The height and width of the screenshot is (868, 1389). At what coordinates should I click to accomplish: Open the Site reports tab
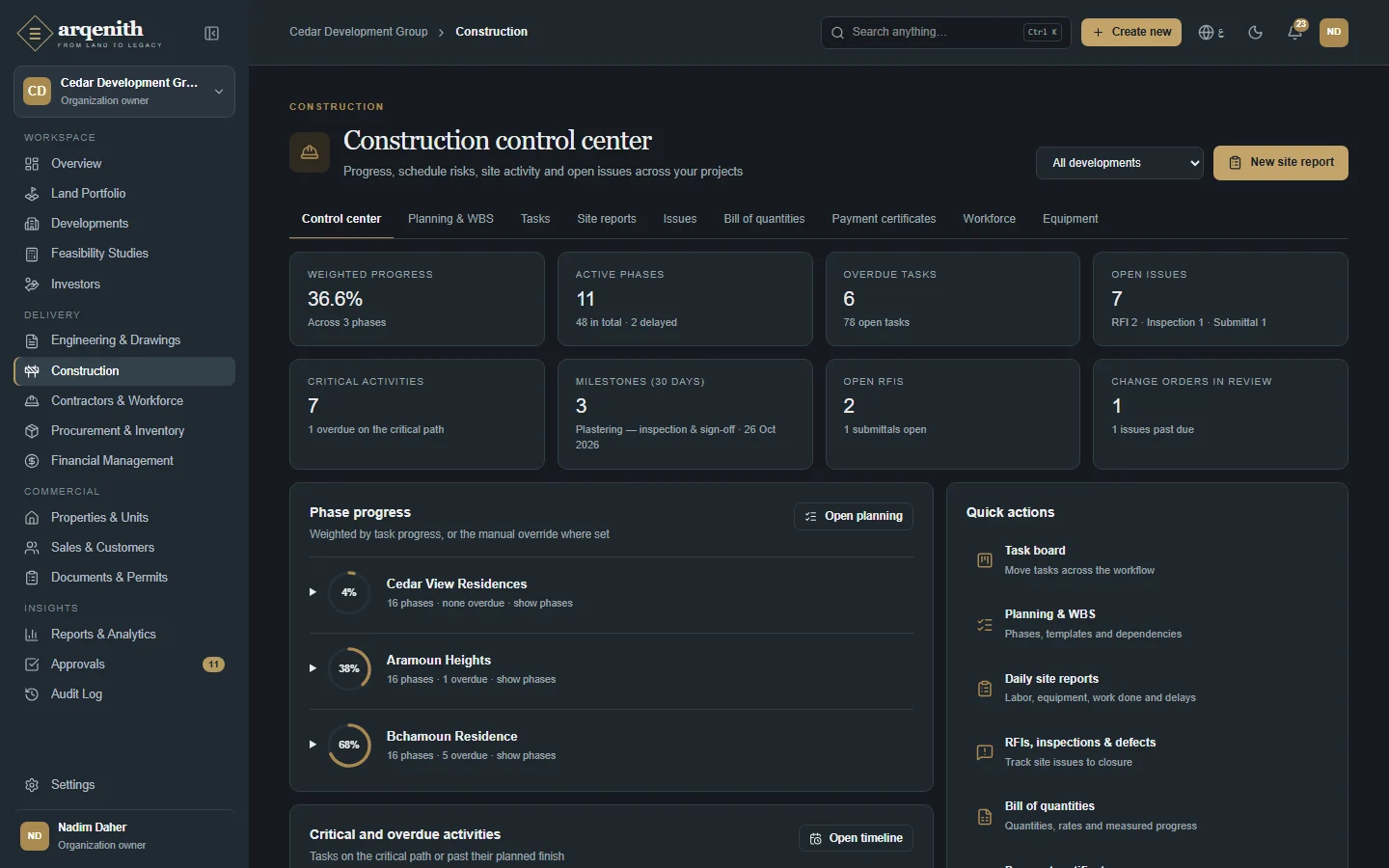pos(607,219)
